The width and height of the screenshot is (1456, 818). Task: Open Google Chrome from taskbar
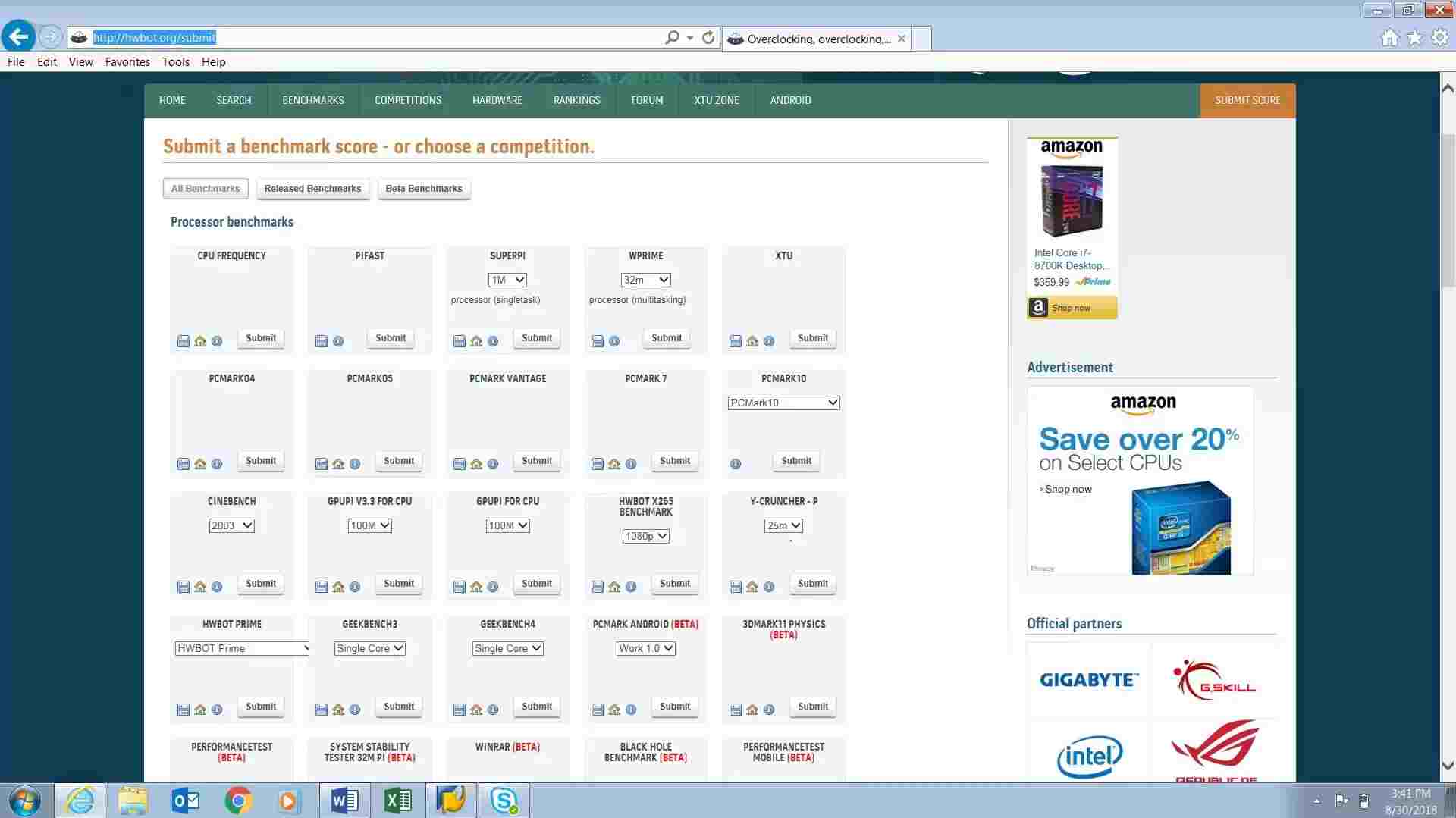[238, 801]
